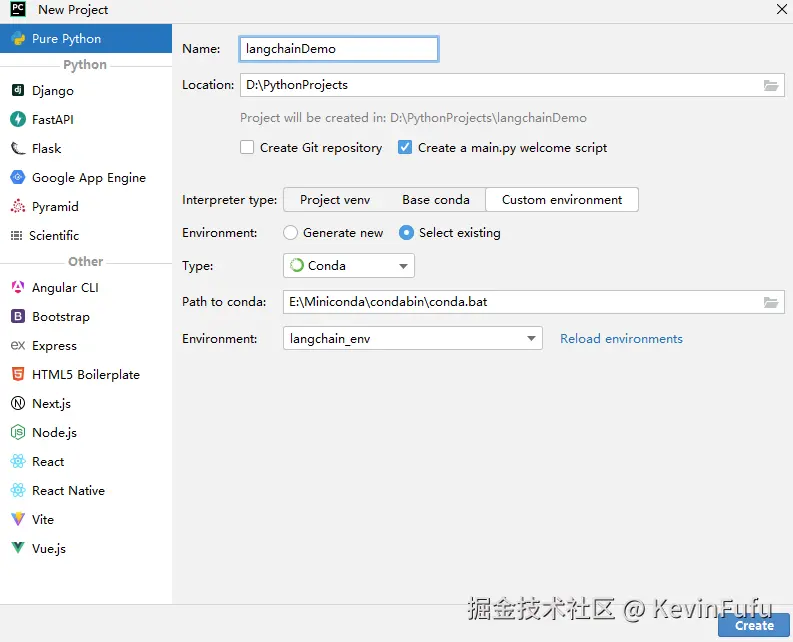Click the React Native atom icon
The width and height of the screenshot is (793, 642).
click(18, 490)
